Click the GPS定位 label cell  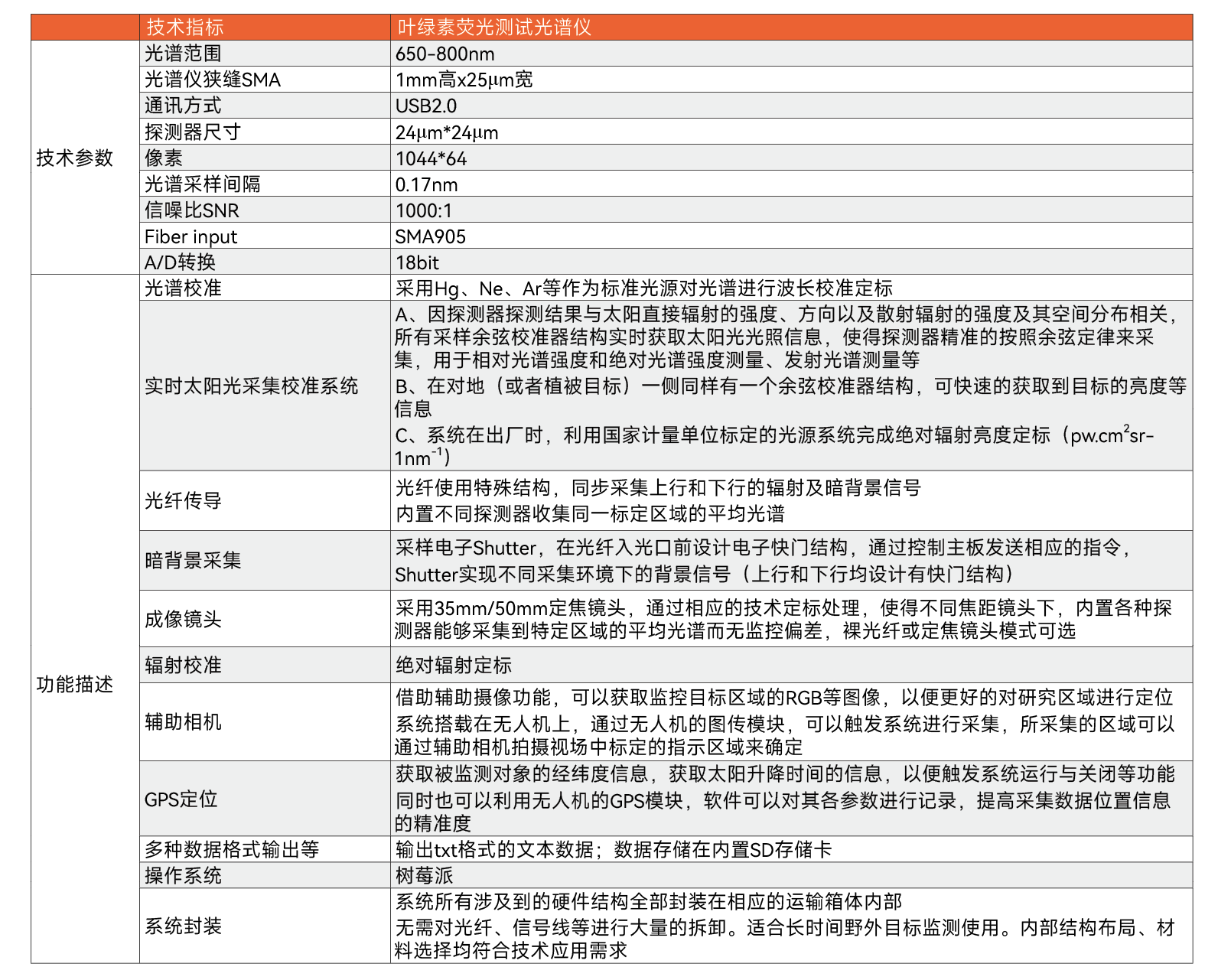[x=181, y=799]
